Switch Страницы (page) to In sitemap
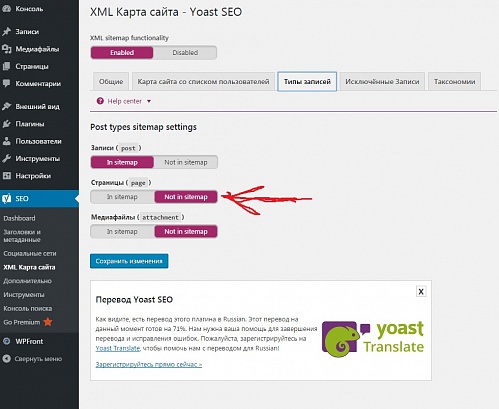 [x=122, y=197]
